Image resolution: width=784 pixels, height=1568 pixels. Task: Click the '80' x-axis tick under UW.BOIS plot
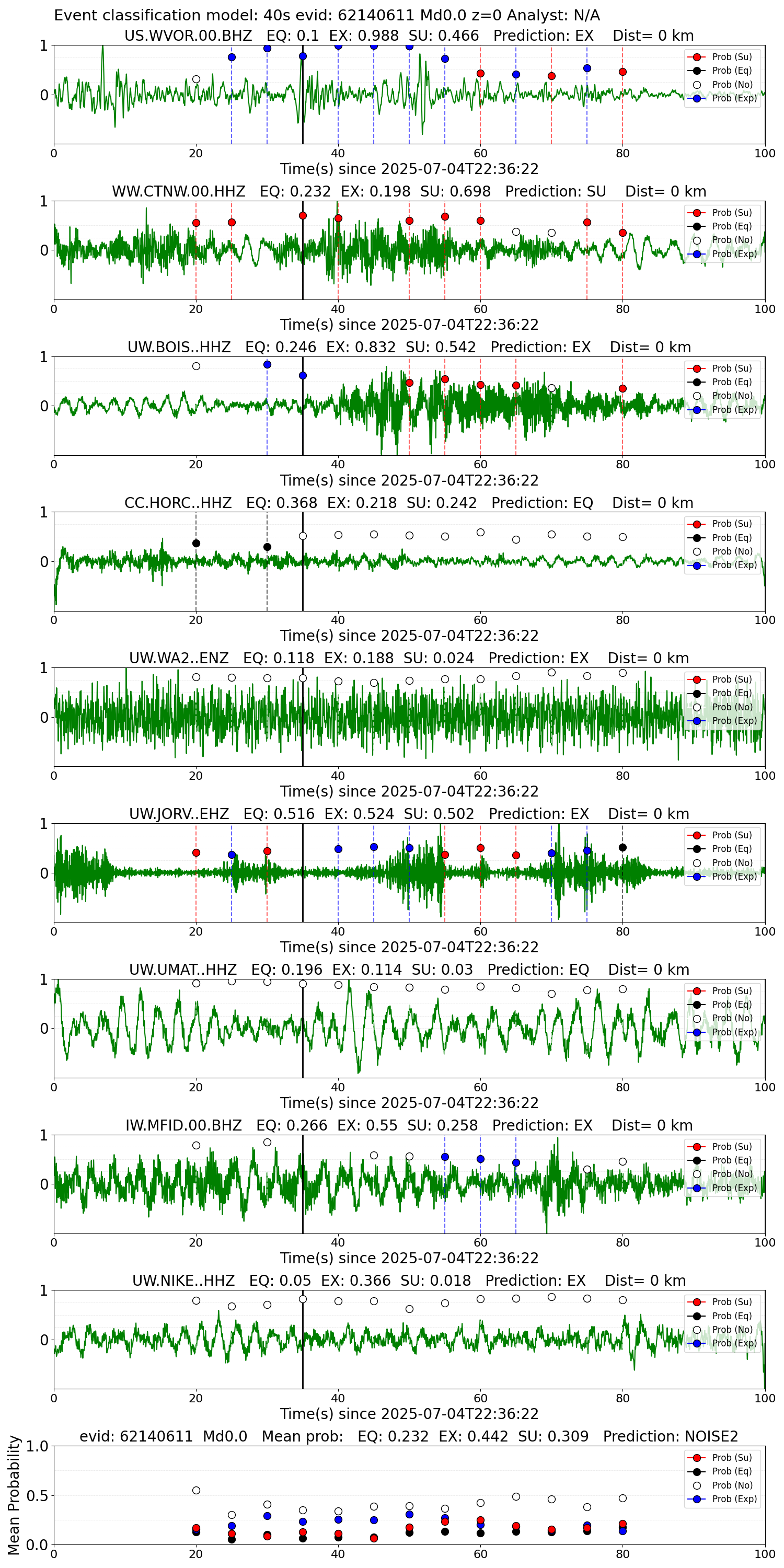click(x=622, y=465)
